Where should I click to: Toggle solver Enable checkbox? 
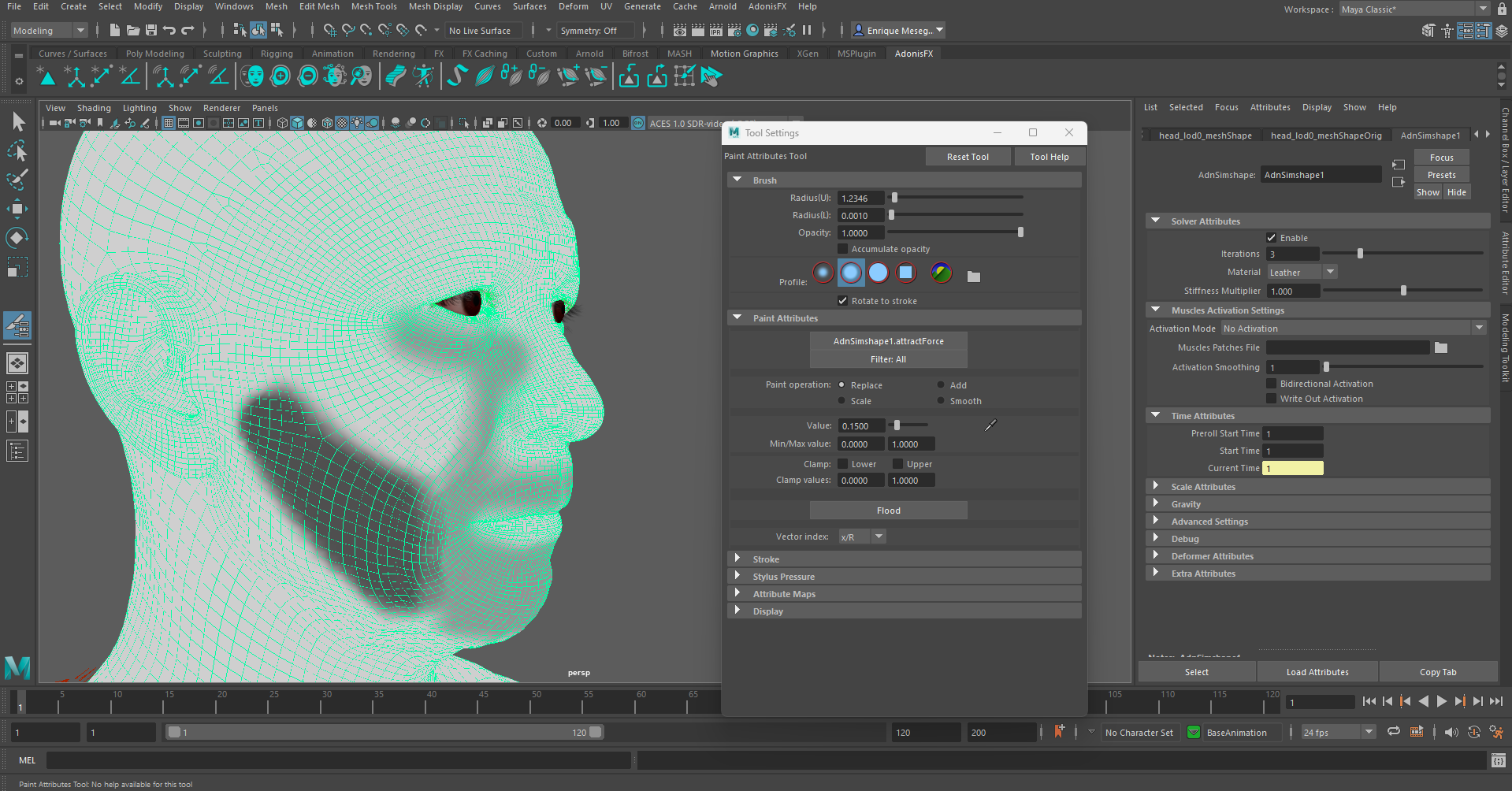pos(1271,238)
